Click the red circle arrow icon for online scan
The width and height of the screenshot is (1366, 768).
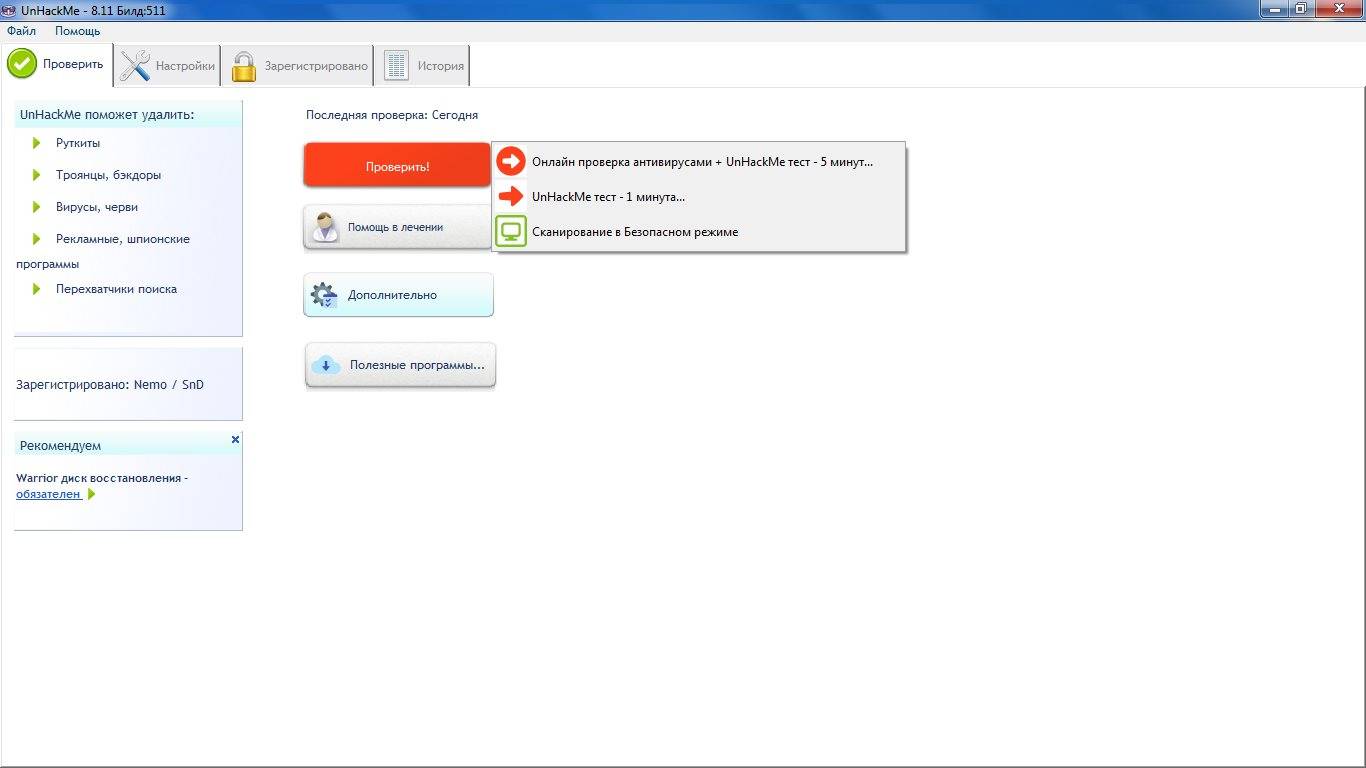point(511,161)
